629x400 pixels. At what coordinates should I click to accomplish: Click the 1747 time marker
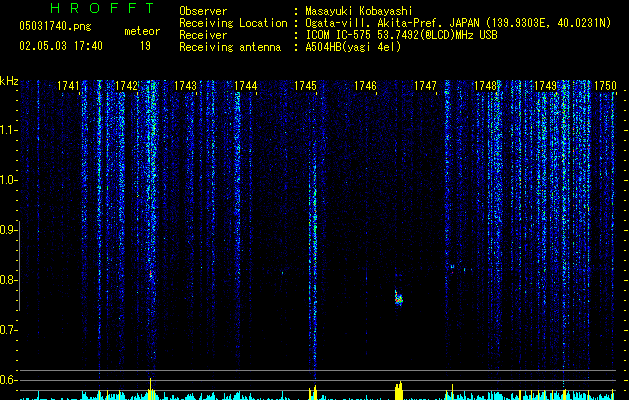pyautogui.click(x=425, y=86)
